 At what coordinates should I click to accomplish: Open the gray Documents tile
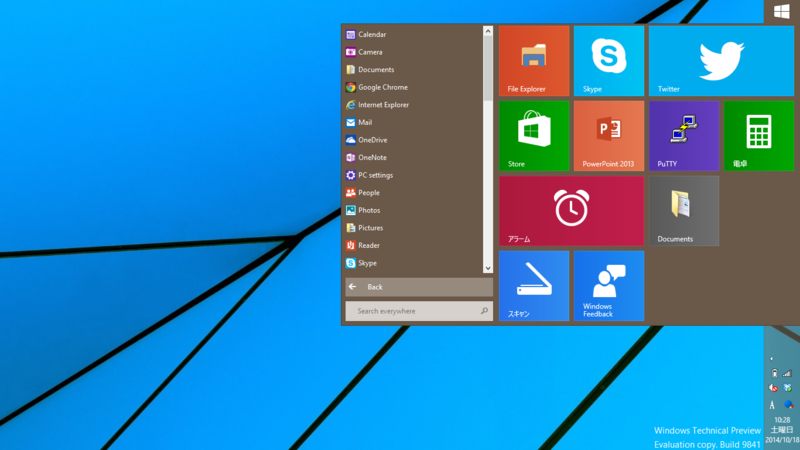pyautogui.click(x=684, y=211)
